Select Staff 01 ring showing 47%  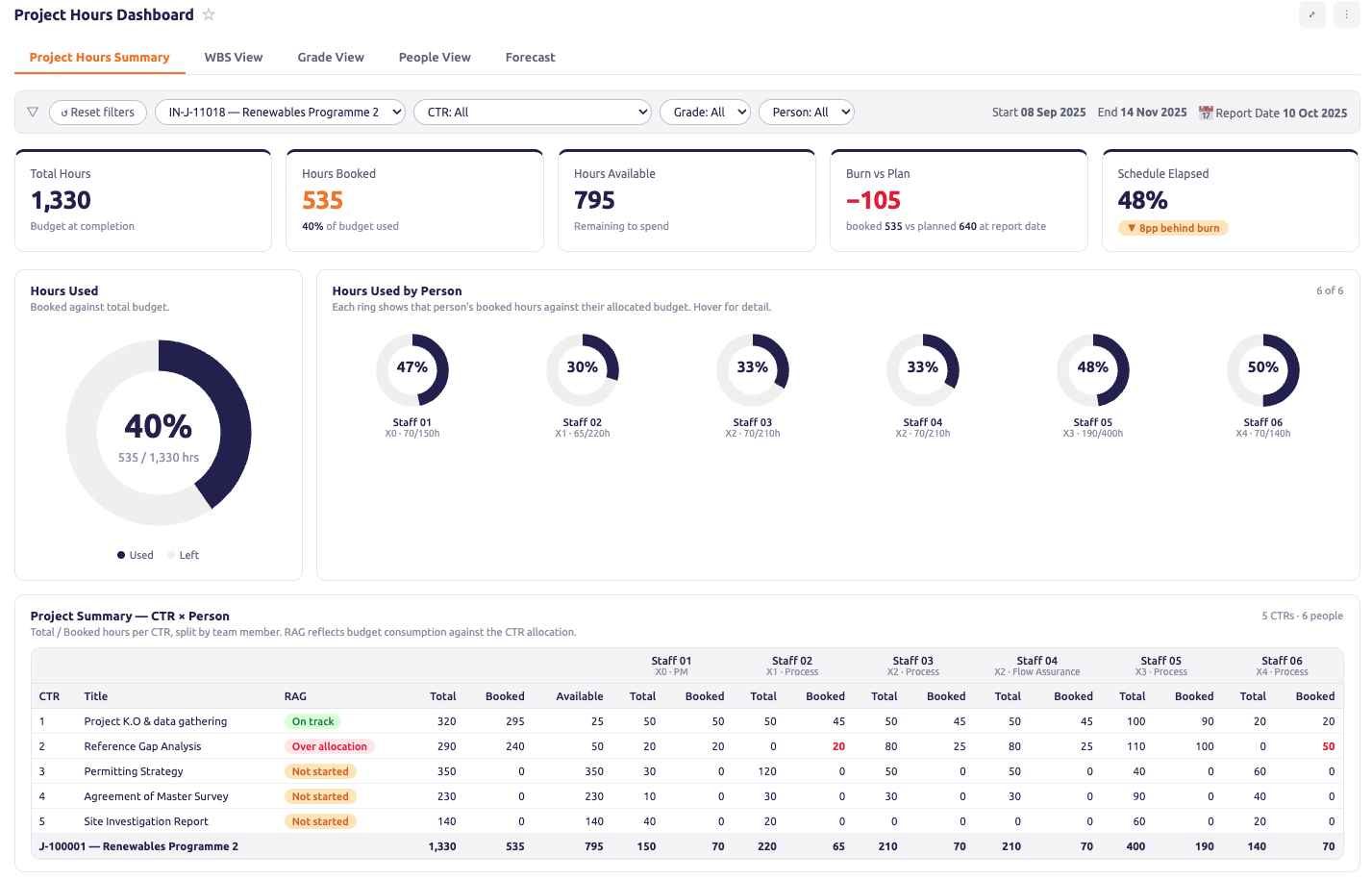click(412, 370)
